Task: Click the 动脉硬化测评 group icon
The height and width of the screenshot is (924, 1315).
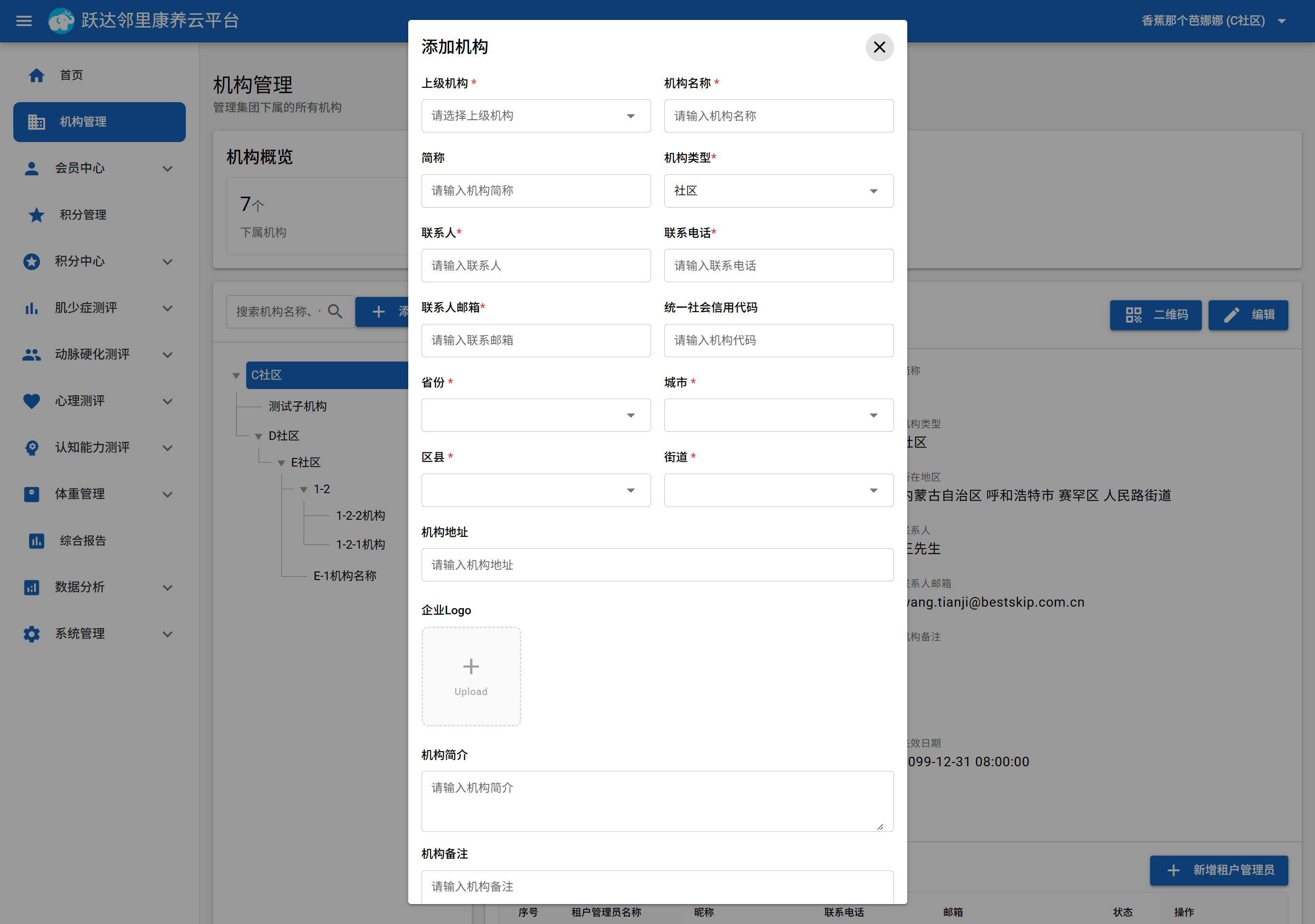Action: pyautogui.click(x=31, y=355)
